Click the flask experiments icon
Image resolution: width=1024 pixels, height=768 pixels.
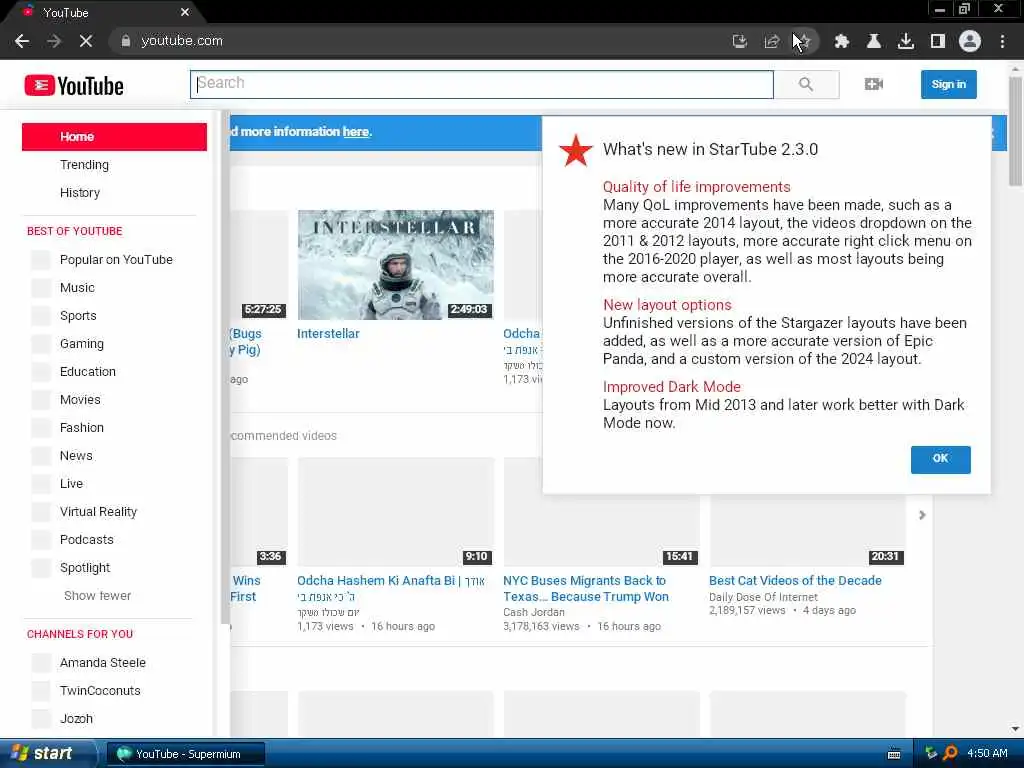[x=873, y=41]
